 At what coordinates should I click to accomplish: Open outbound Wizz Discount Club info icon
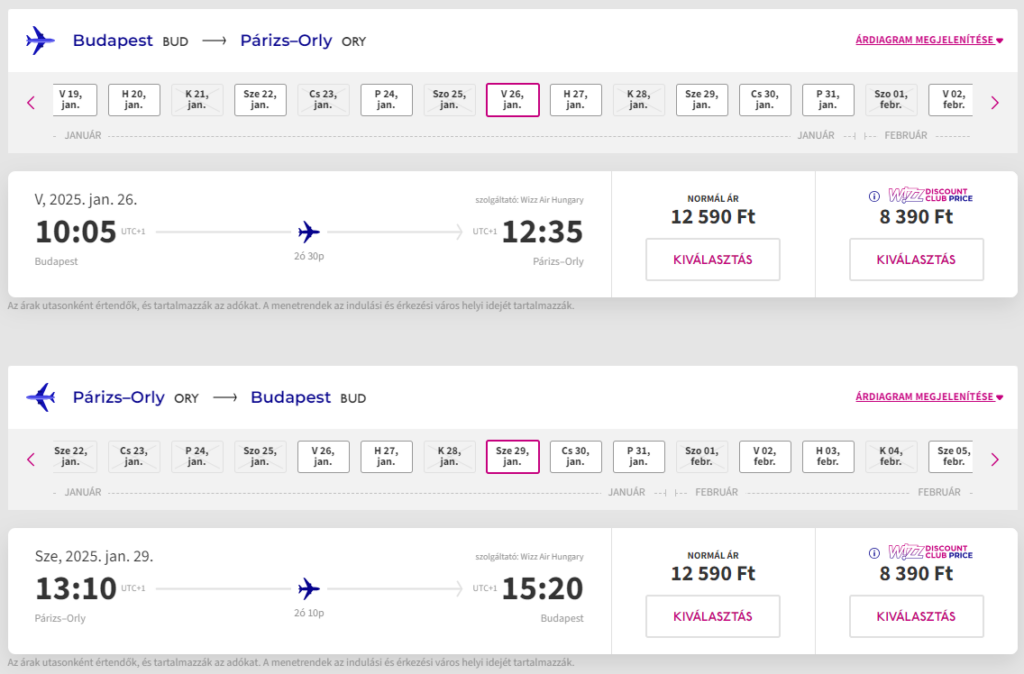pyautogui.click(x=874, y=196)
